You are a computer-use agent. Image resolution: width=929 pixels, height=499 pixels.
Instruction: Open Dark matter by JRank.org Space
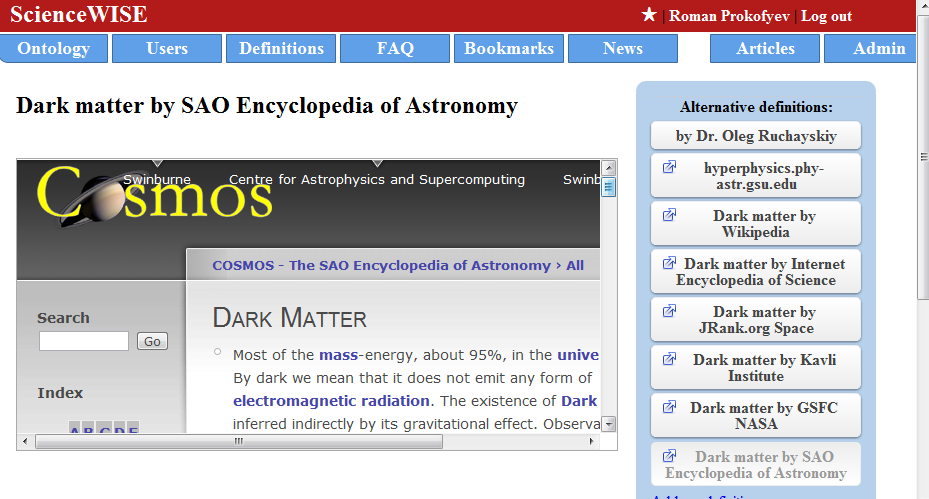[756, 319]
